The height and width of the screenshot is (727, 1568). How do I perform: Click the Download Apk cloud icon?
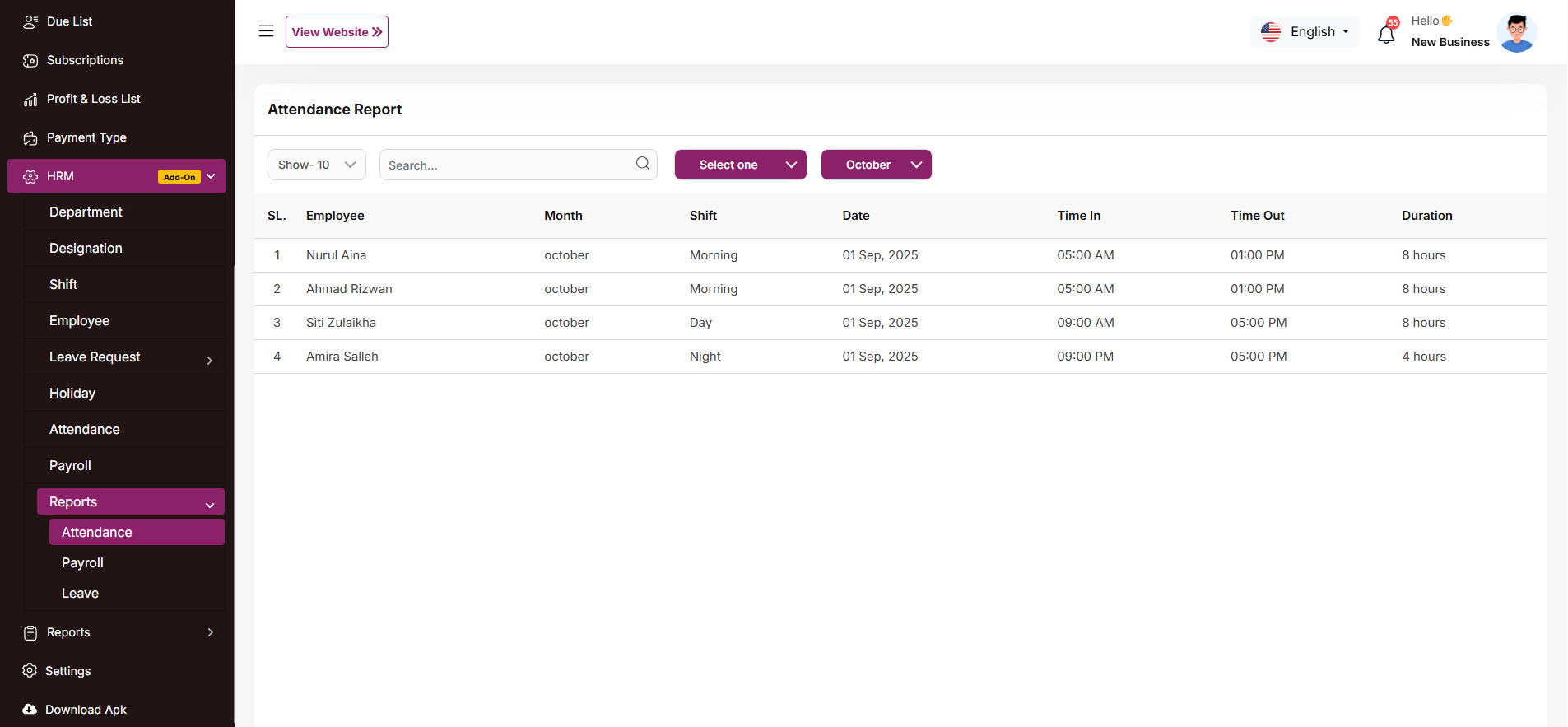(30, 709)
